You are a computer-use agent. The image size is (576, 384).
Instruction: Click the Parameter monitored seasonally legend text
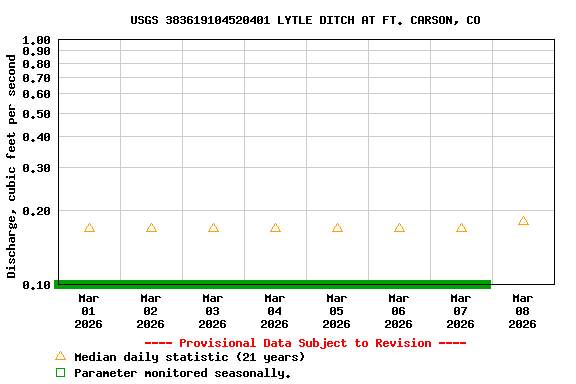click(x=183, y=373)
